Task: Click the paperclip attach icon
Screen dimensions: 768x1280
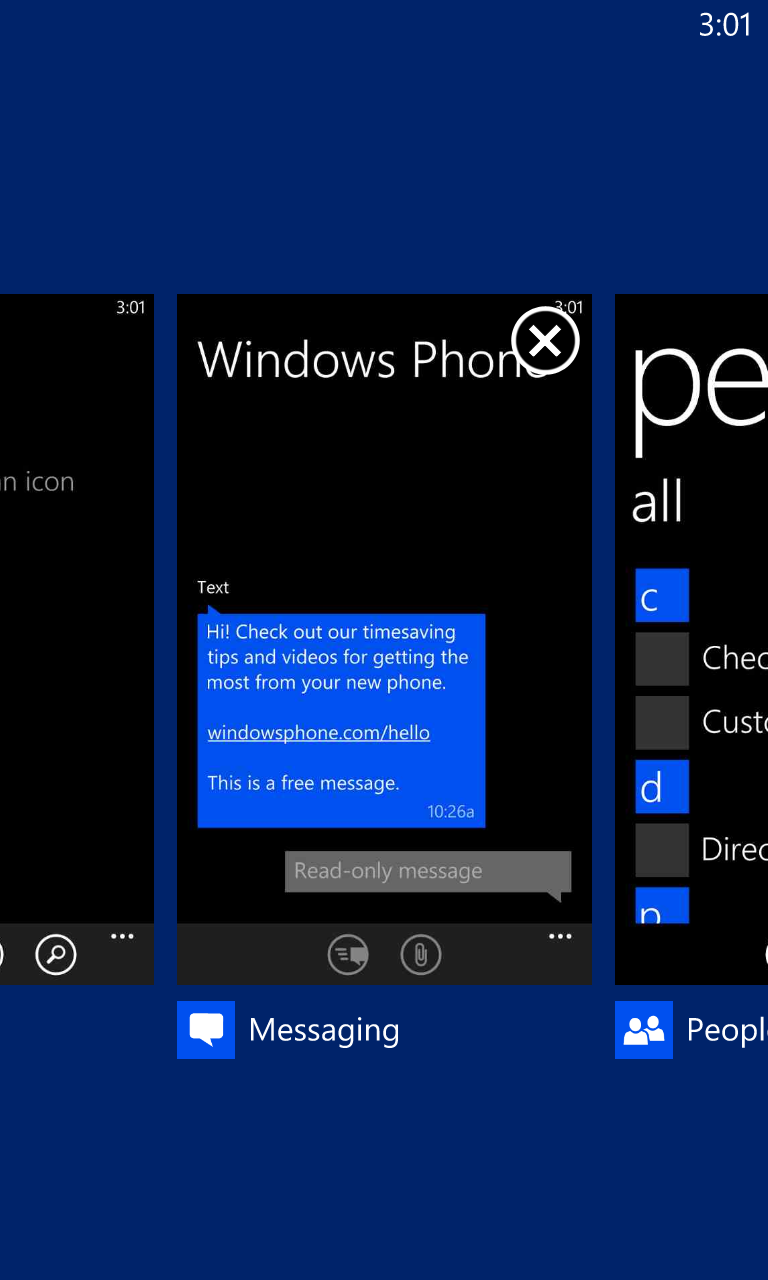Action: [x=421, y=955]
